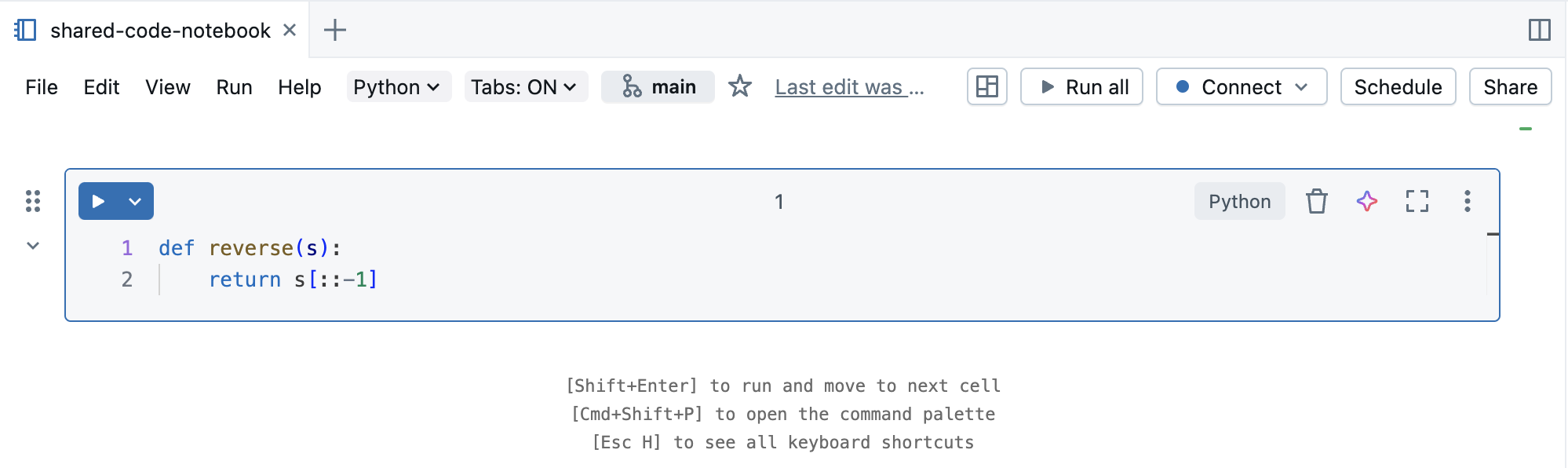This screenshot has height=468, width=1568.
Task: Open the Tabs: ON dropdown
Action: [524, 87]
